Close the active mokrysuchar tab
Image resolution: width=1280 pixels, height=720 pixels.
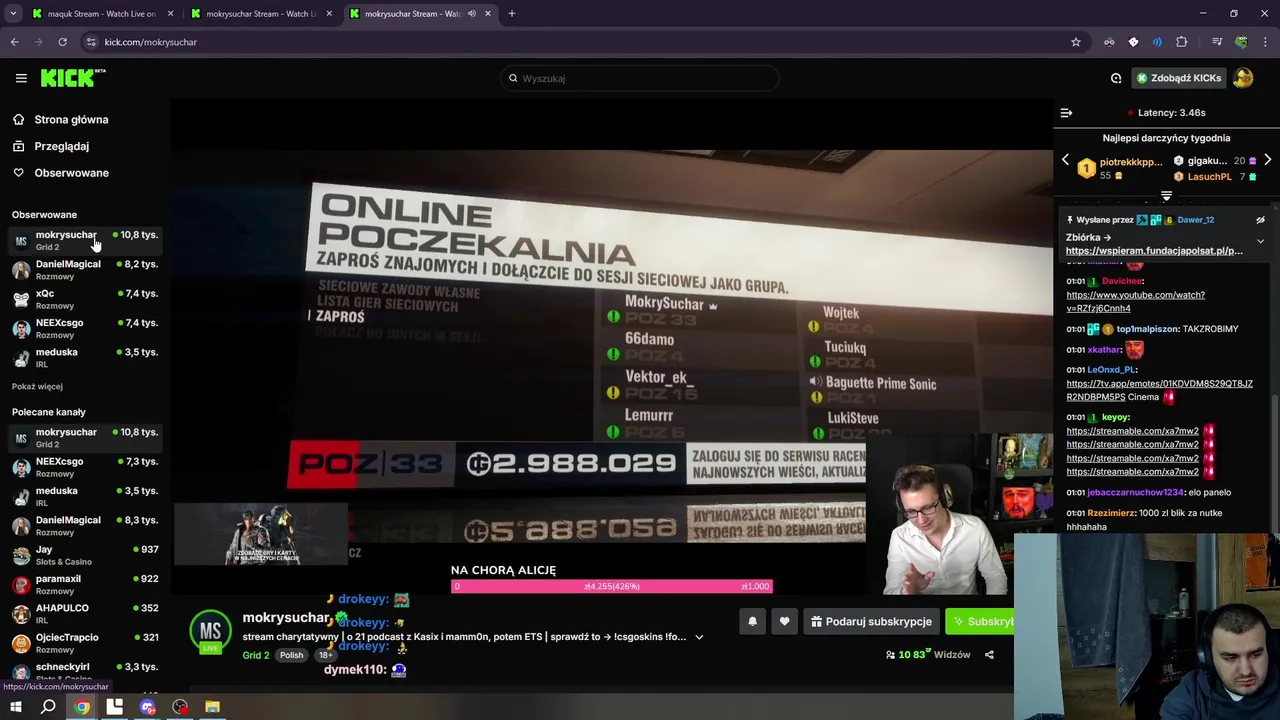pos(488,14)
